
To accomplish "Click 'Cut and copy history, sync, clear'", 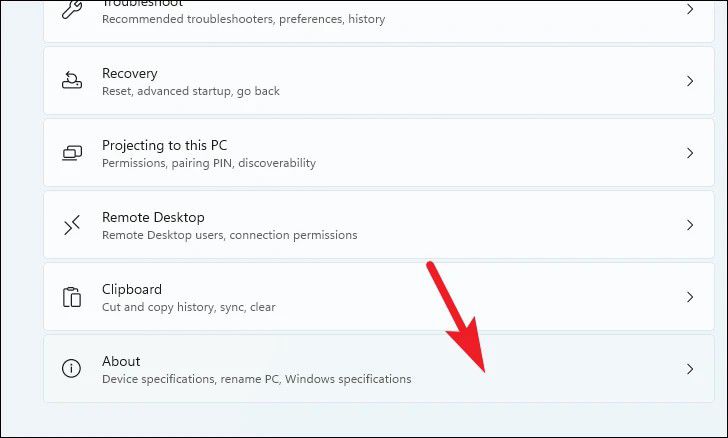I will pos(188,307).
